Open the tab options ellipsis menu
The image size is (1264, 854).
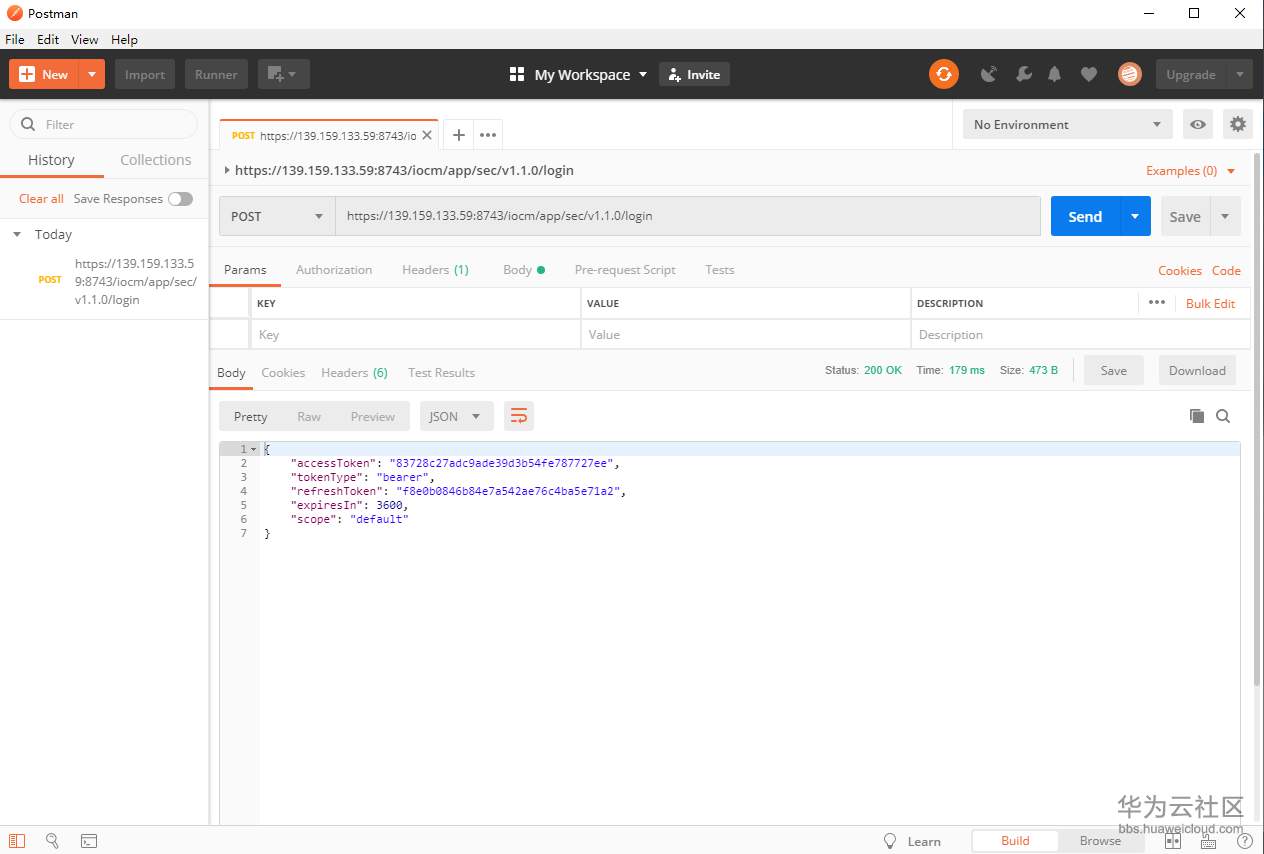pos(488,135)
